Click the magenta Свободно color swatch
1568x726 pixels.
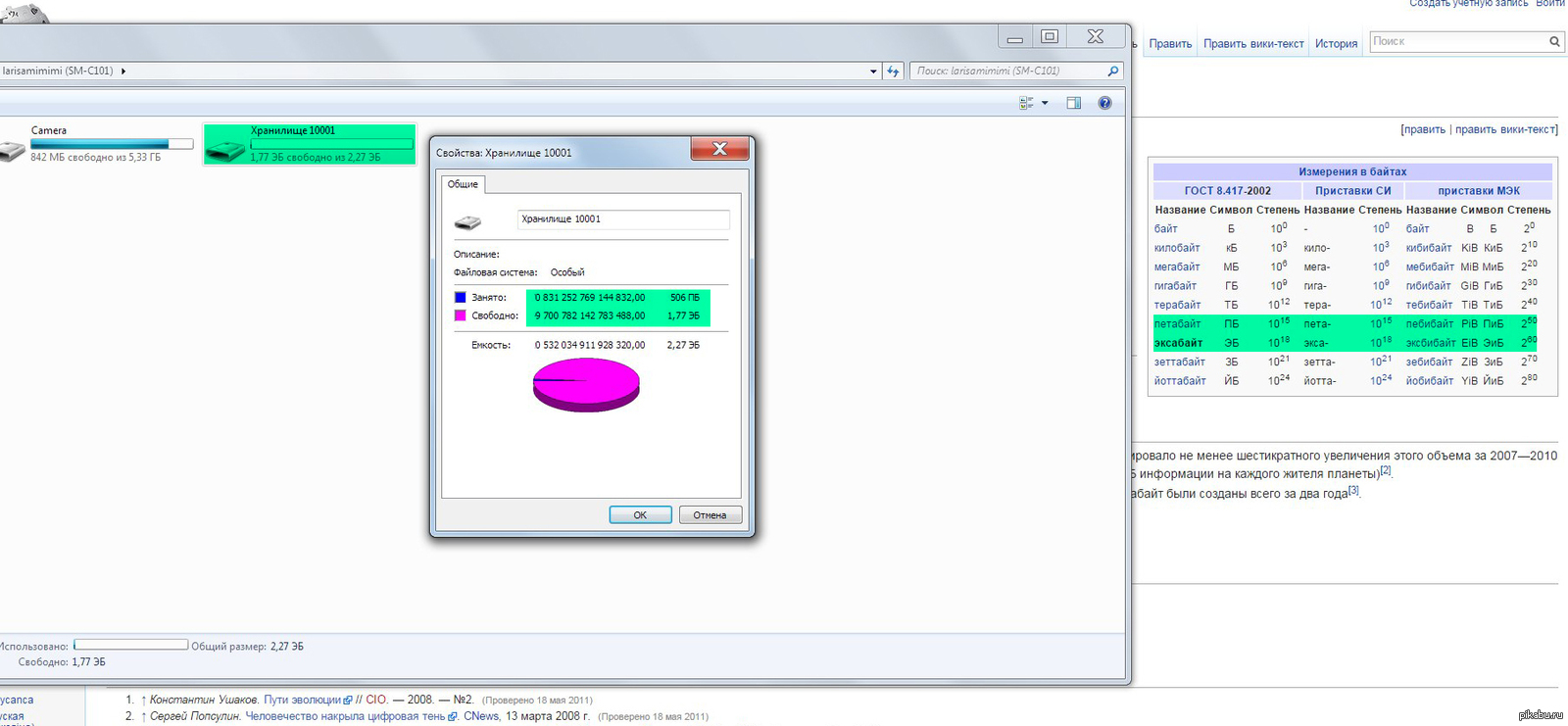(x=461, y=315)
